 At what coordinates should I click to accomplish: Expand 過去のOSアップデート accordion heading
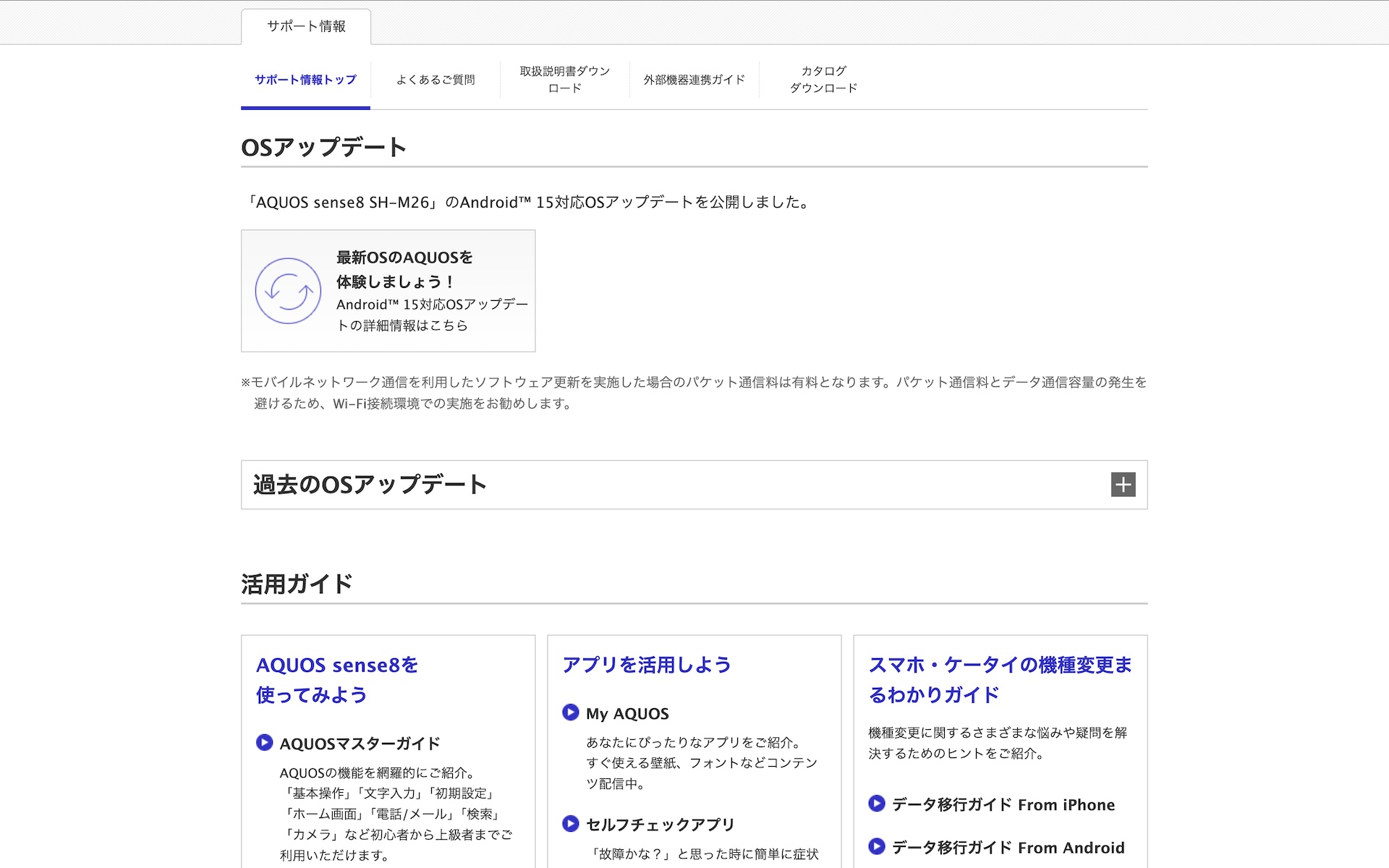(x=370, y=485)
